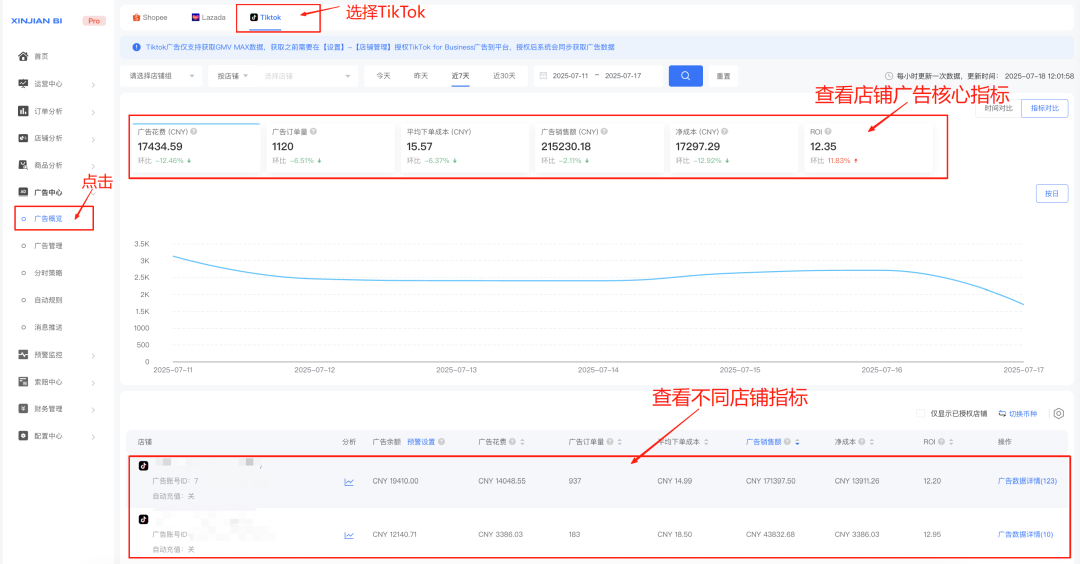Open the 按日 granularity selector
This screenshot has height=564, width=1080.
coord(1052,194)
